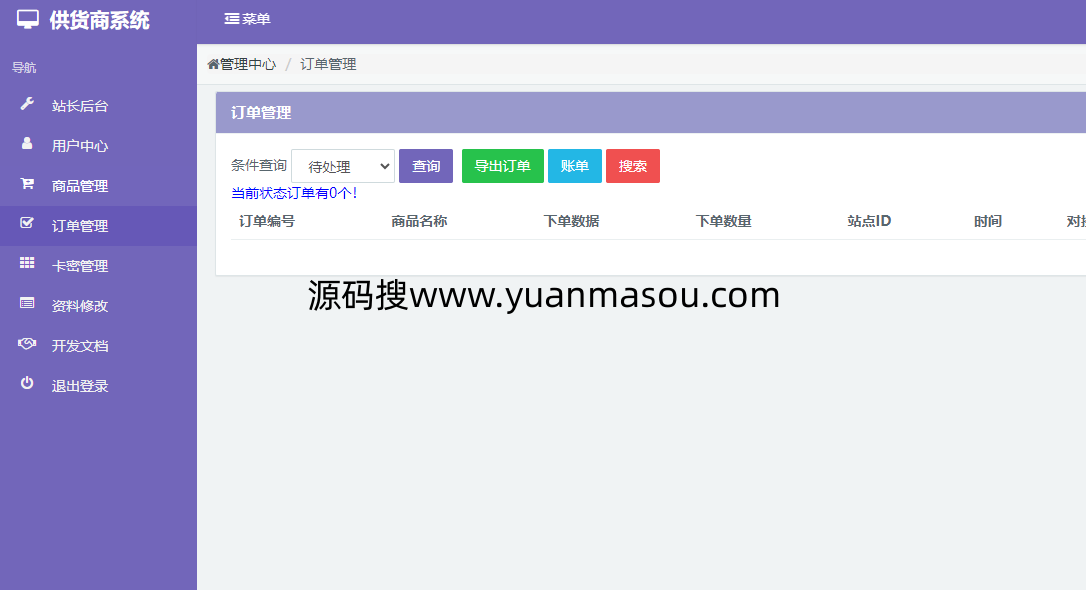1086x590 pixels.
Task: Click the user icon beside 用户中心
Action: [x=27, y=144]
